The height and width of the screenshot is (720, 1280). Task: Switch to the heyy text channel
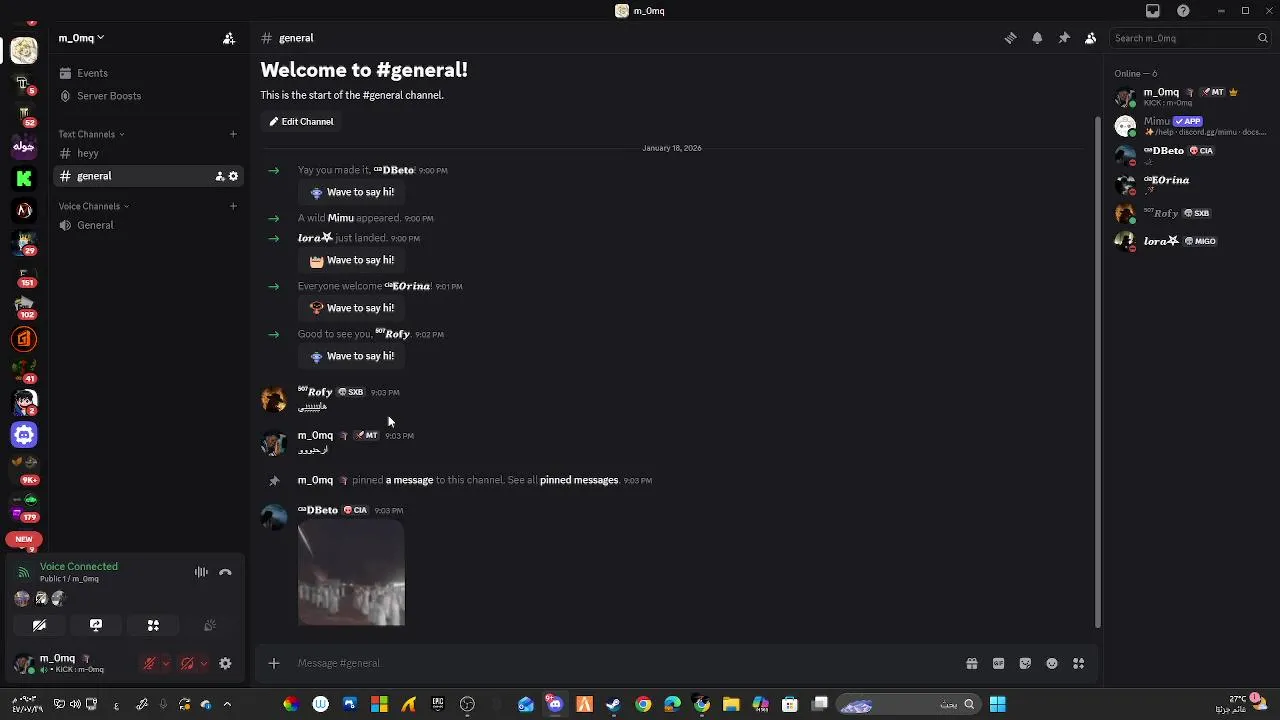click(148, 153)
